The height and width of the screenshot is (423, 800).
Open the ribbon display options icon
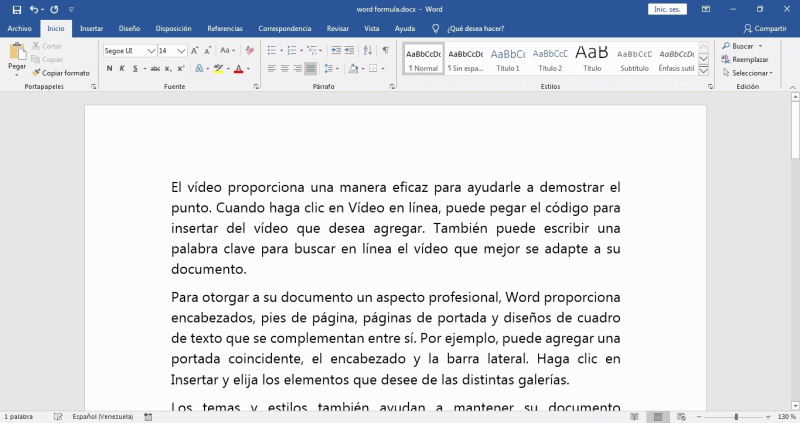click(x=706, y=9)
